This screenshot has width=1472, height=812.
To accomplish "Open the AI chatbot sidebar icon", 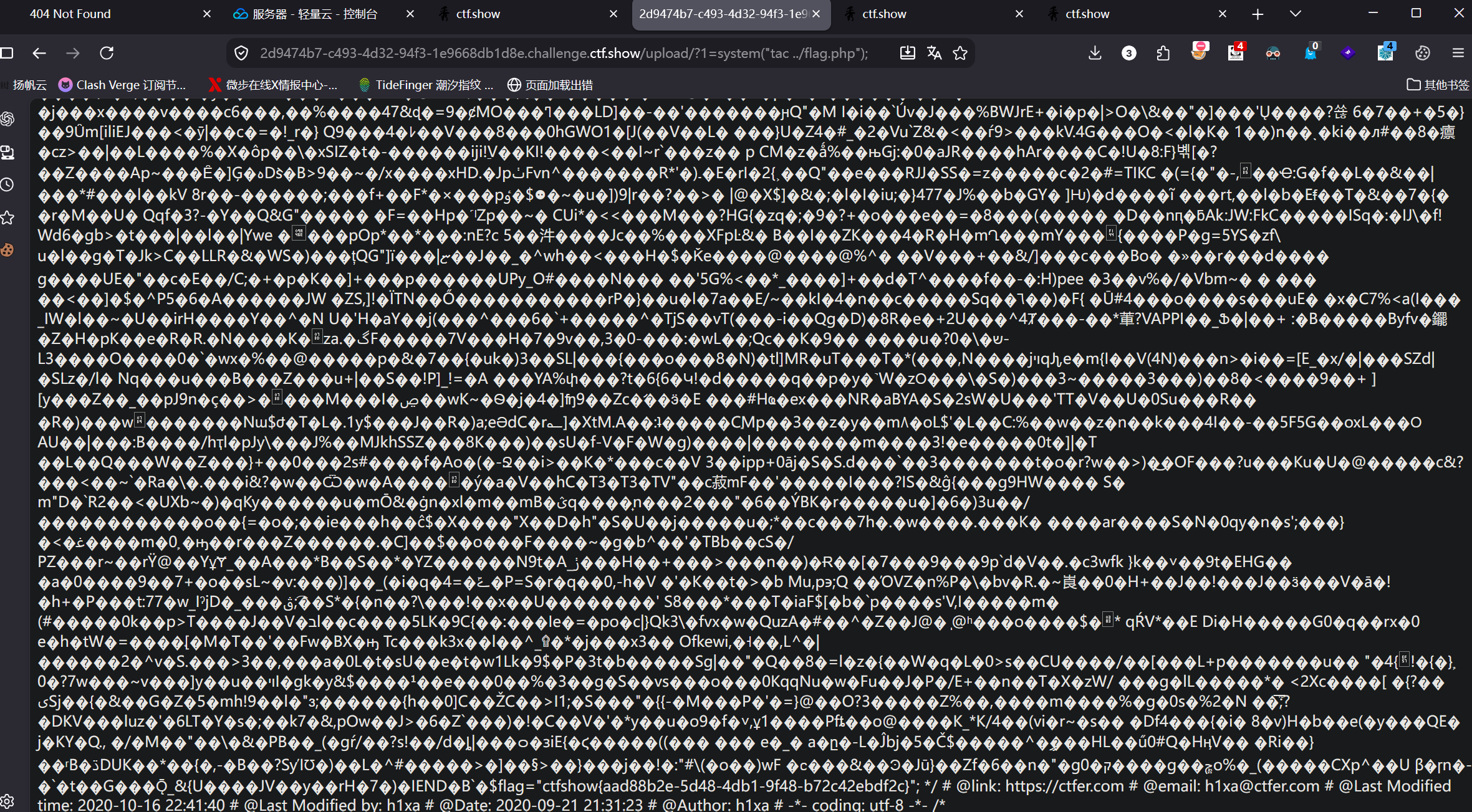I will [7, 118].
